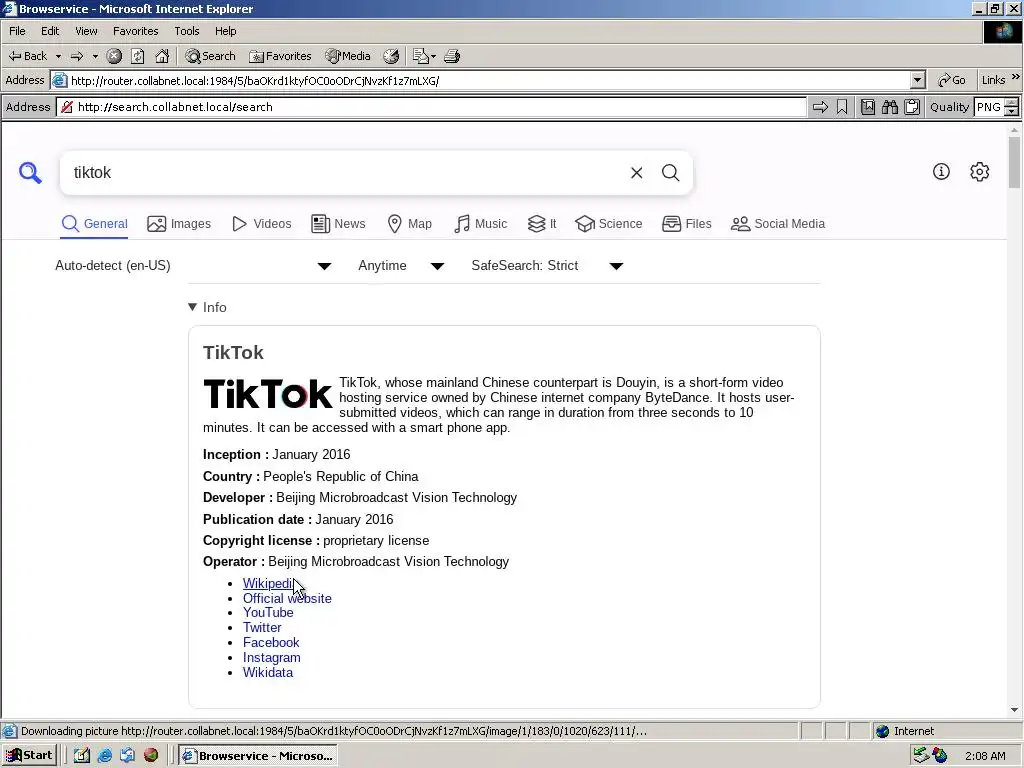This screenshot has height=768, width=1024.
Task: Decrease Quality with the down stepper
Action: [1012, 112]
